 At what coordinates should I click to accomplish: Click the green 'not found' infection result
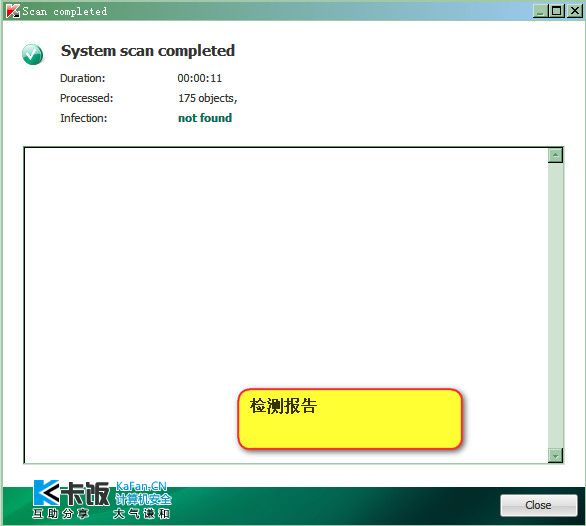205,118
